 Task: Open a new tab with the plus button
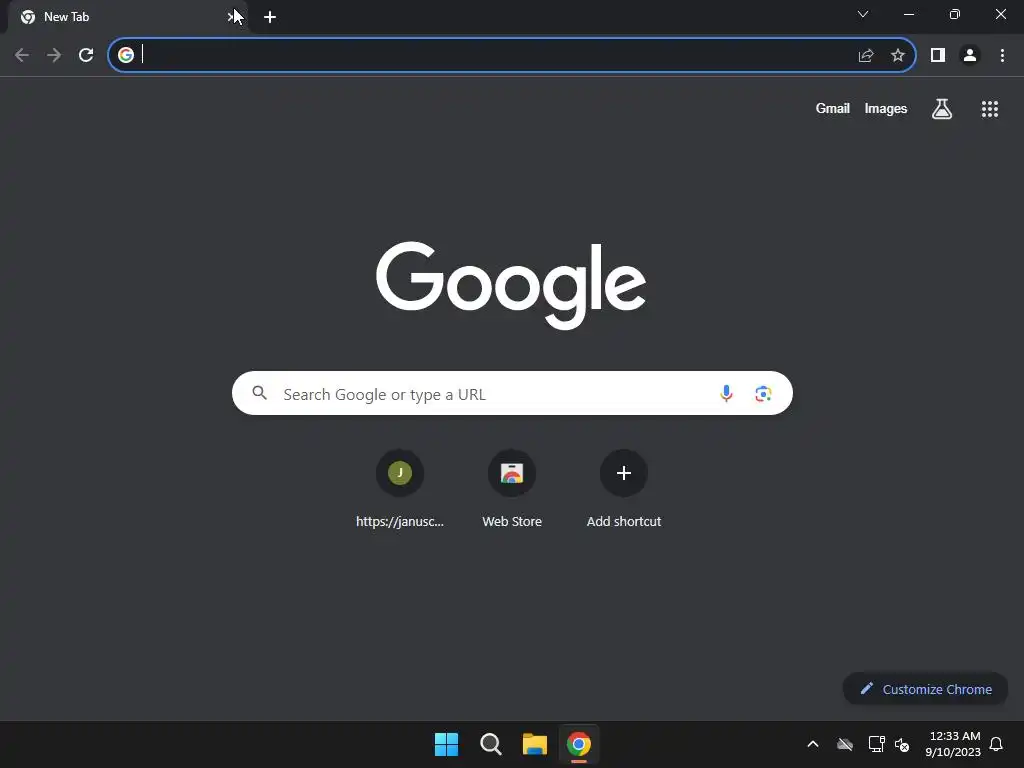270,17
